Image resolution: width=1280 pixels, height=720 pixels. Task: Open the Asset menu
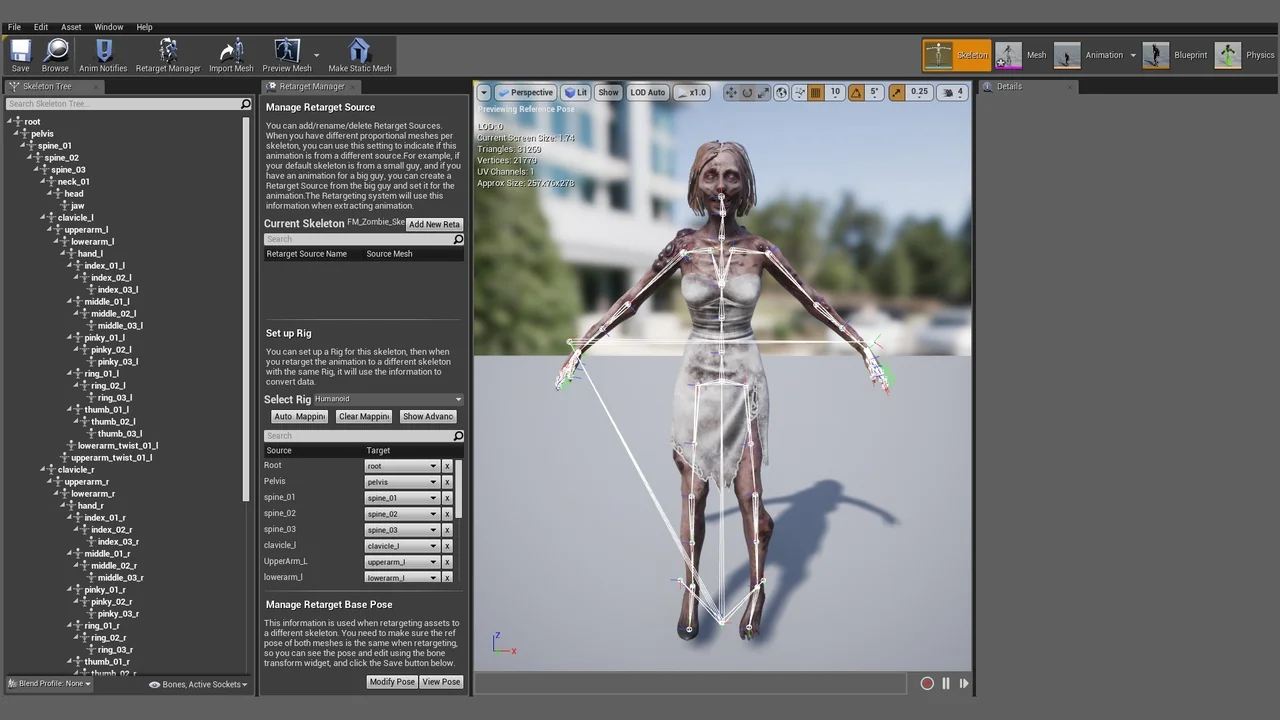click(71, 27)
